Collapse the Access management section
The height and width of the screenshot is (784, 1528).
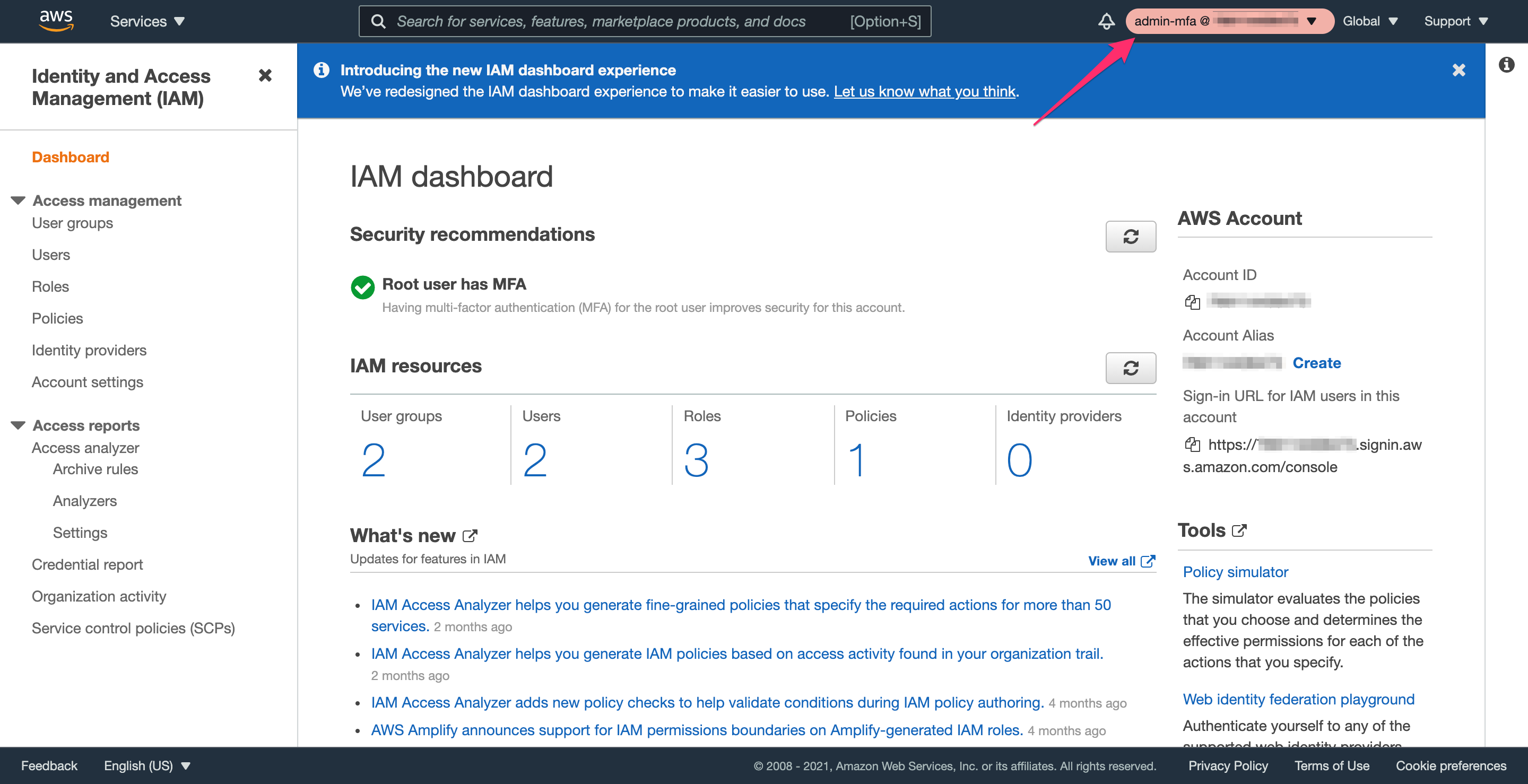click(18, 201)
